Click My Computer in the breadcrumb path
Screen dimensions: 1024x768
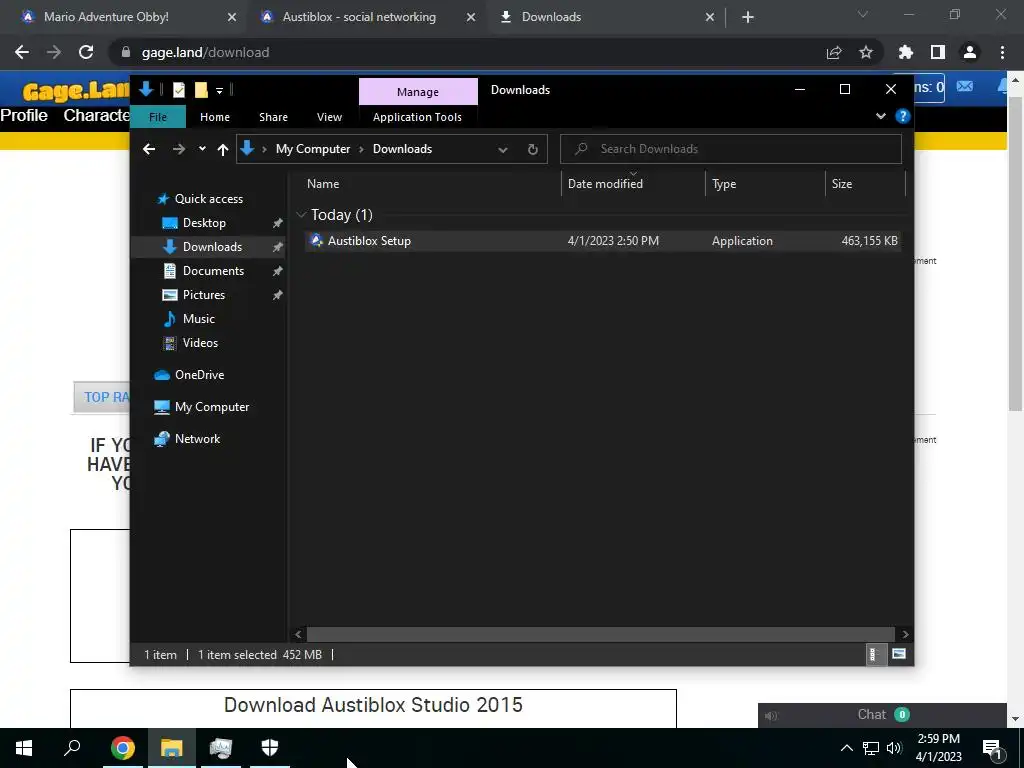(x=313, y=149)
